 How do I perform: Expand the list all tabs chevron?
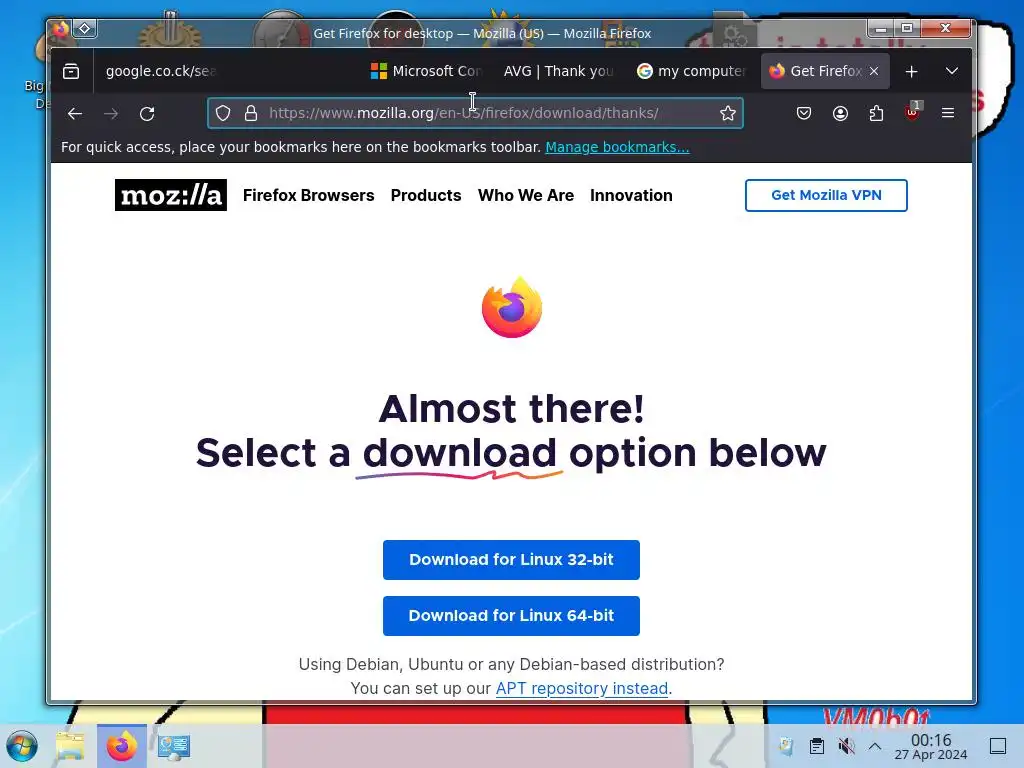(952, 71)
